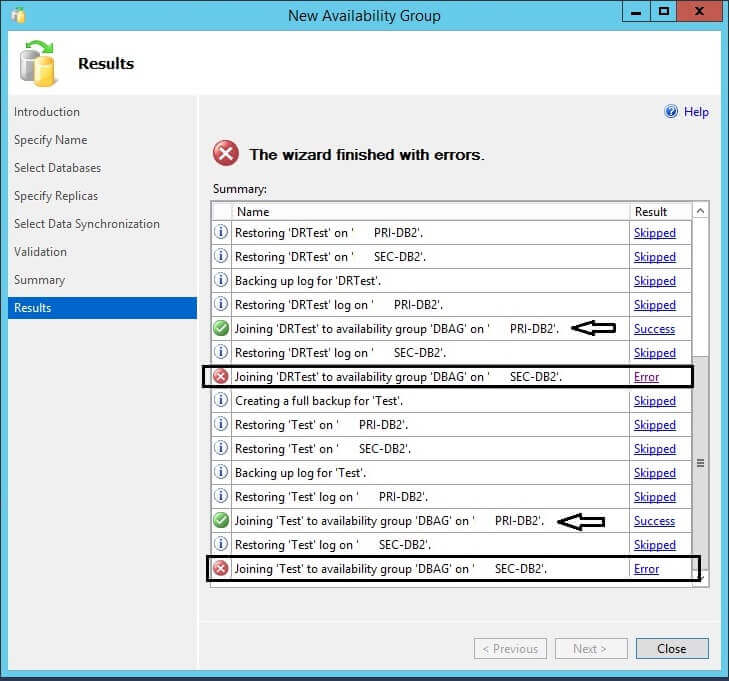Select row Joining 'DRTest' to availability group on SEC-DB2
Image resolution: width=729 pixels, height=681 pixels.
tap(451, 377)
